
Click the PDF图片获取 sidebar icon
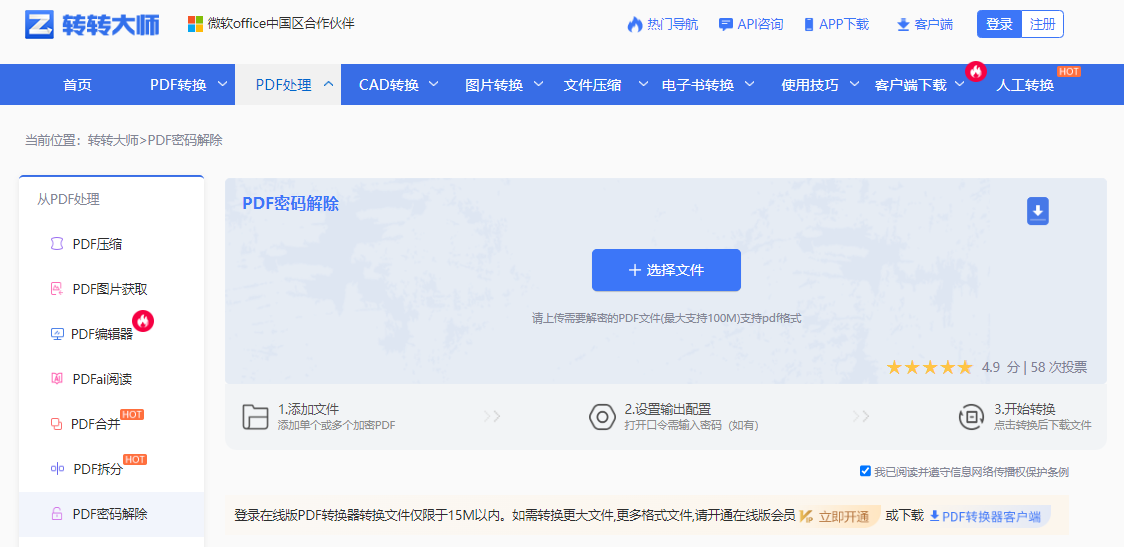pos(57,290)
